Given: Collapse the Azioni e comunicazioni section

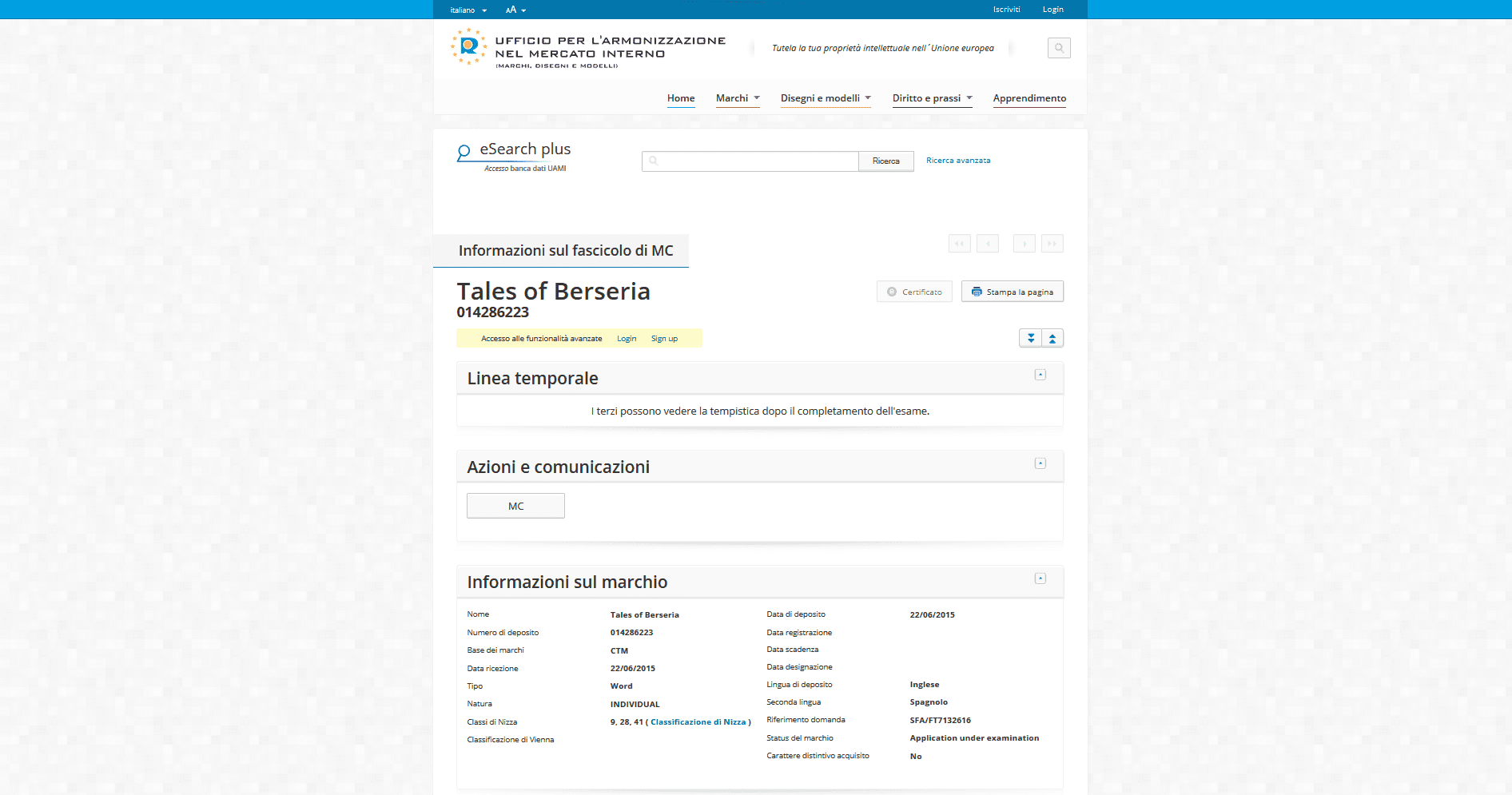Looking at the screenshot, I should tap(1040, 463).
